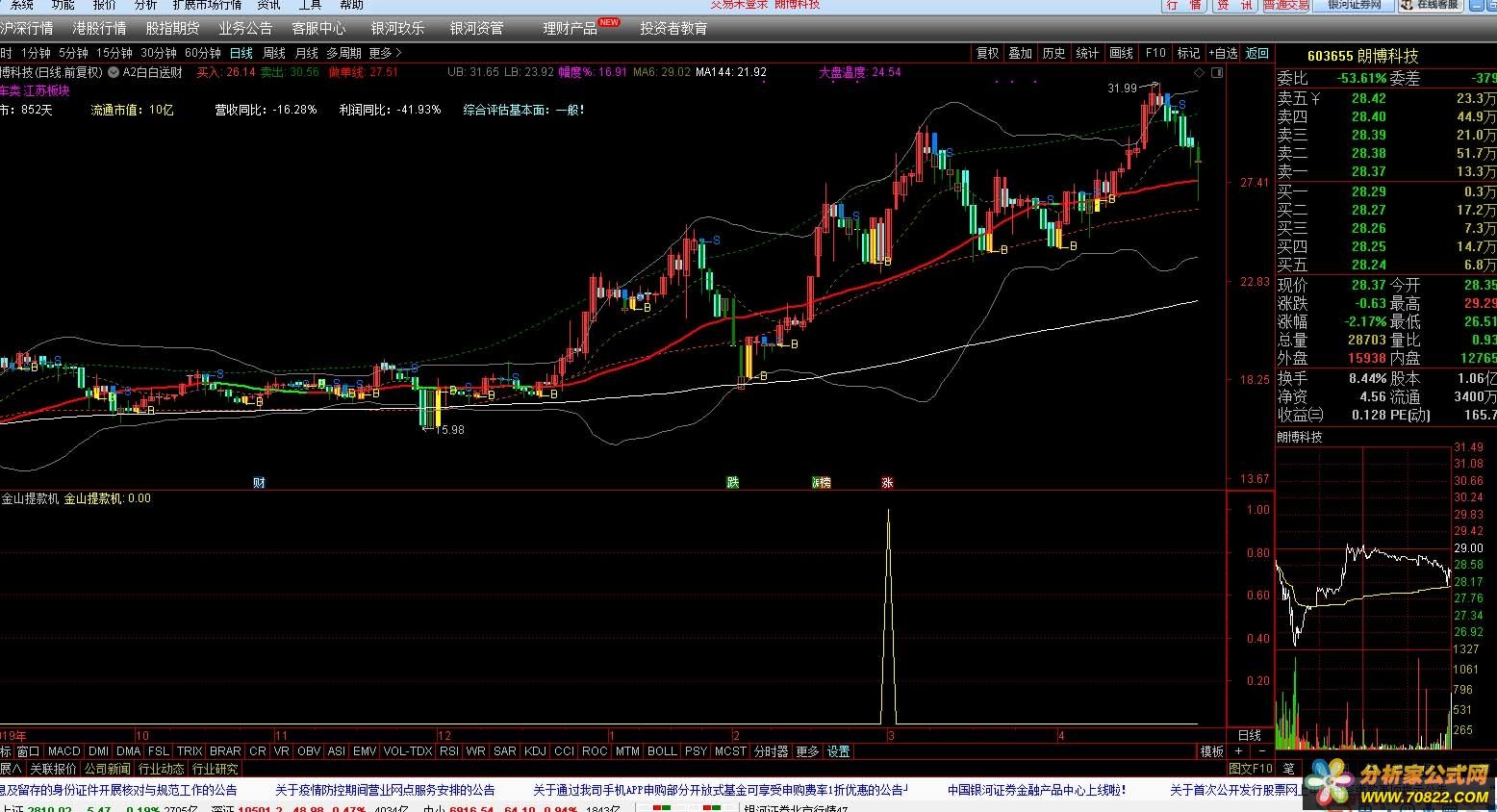Open the 关联报价 tab
This screenshot has height=812, width=1497.
tap(53, 769)
